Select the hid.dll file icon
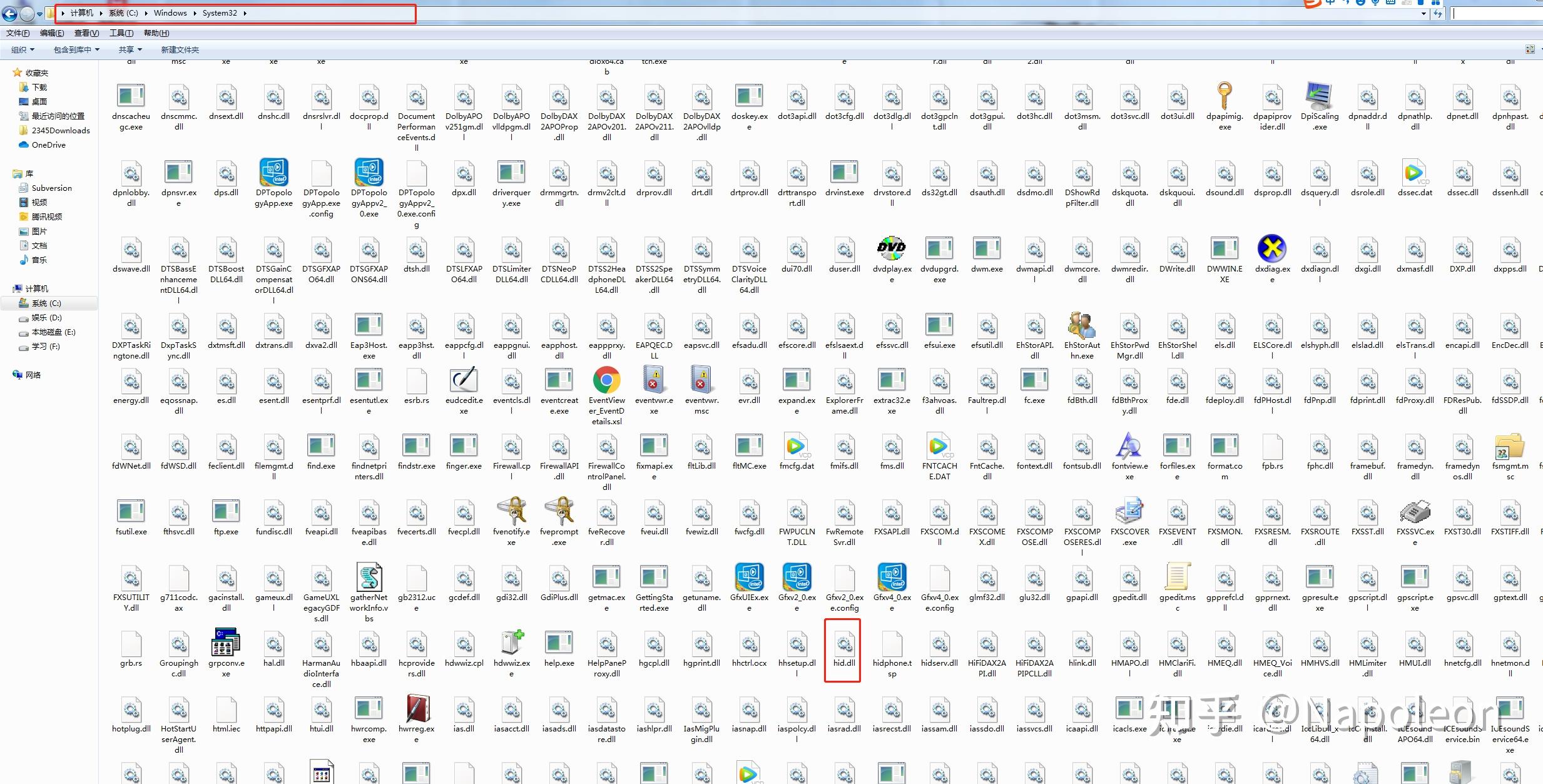Image resolution: width=1543 pixels, height=784 pixels. coord(844,643)
